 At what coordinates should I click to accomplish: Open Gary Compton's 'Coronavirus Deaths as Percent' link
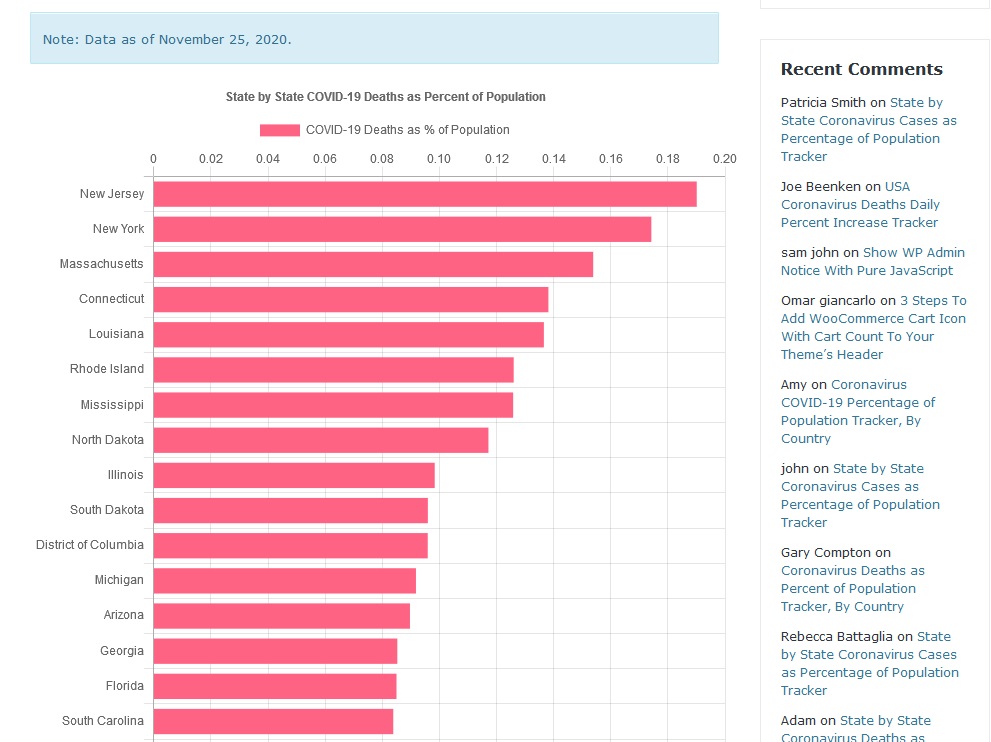[x=853, y=588]
